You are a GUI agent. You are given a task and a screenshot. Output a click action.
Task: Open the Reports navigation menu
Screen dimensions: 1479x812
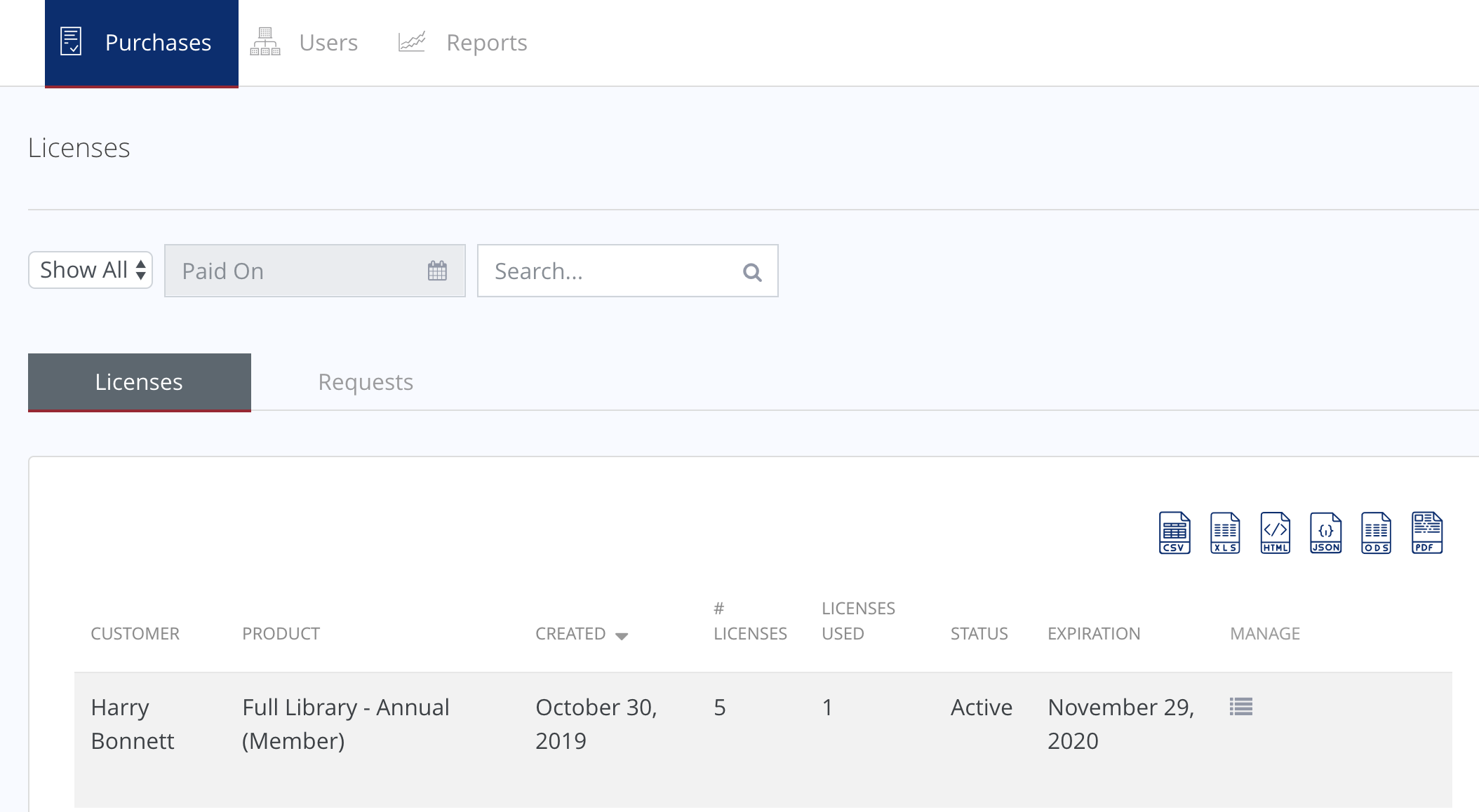463,43
